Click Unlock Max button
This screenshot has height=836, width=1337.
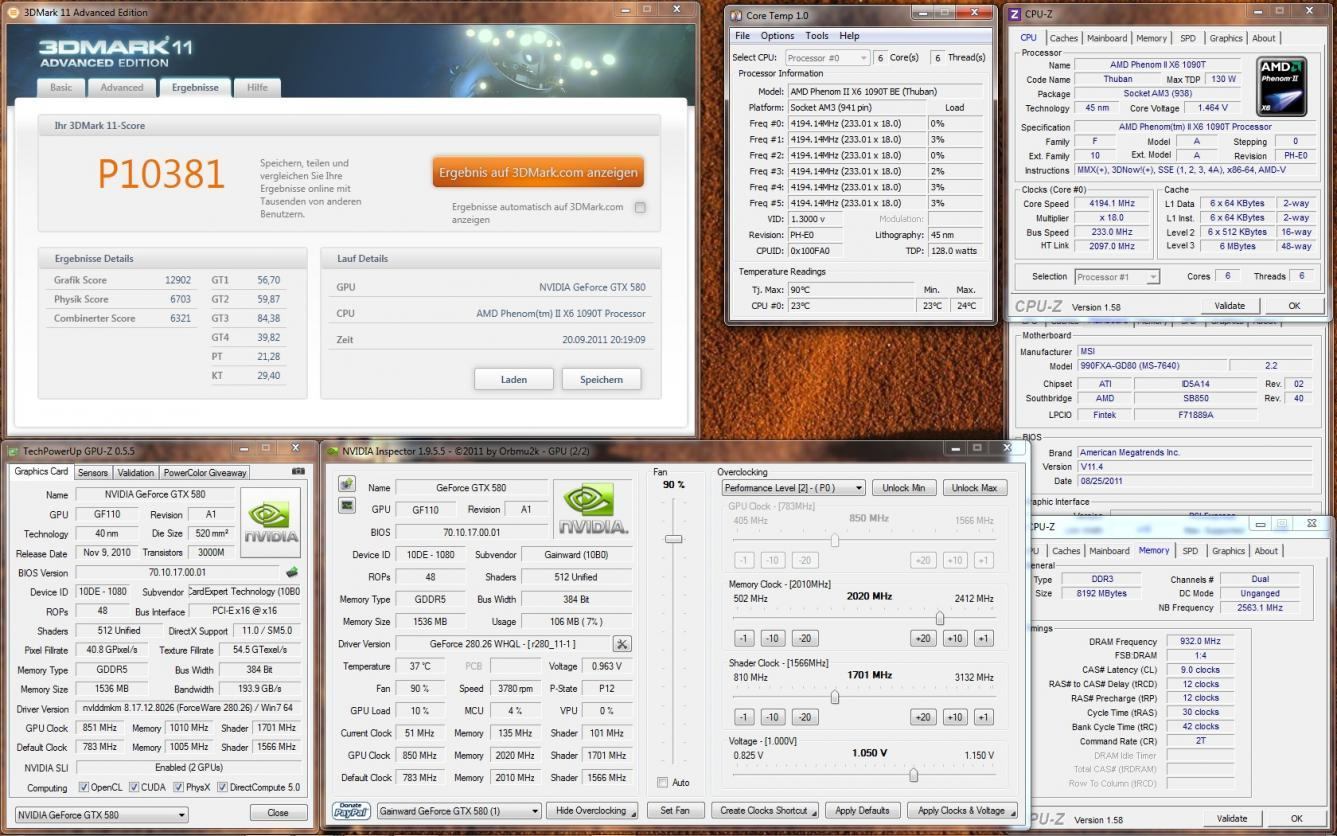pos(974,488)
